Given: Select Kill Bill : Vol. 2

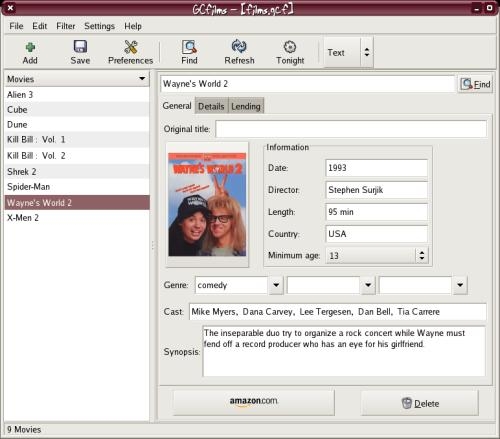Looking at the screenshot, I should [77, 156].
